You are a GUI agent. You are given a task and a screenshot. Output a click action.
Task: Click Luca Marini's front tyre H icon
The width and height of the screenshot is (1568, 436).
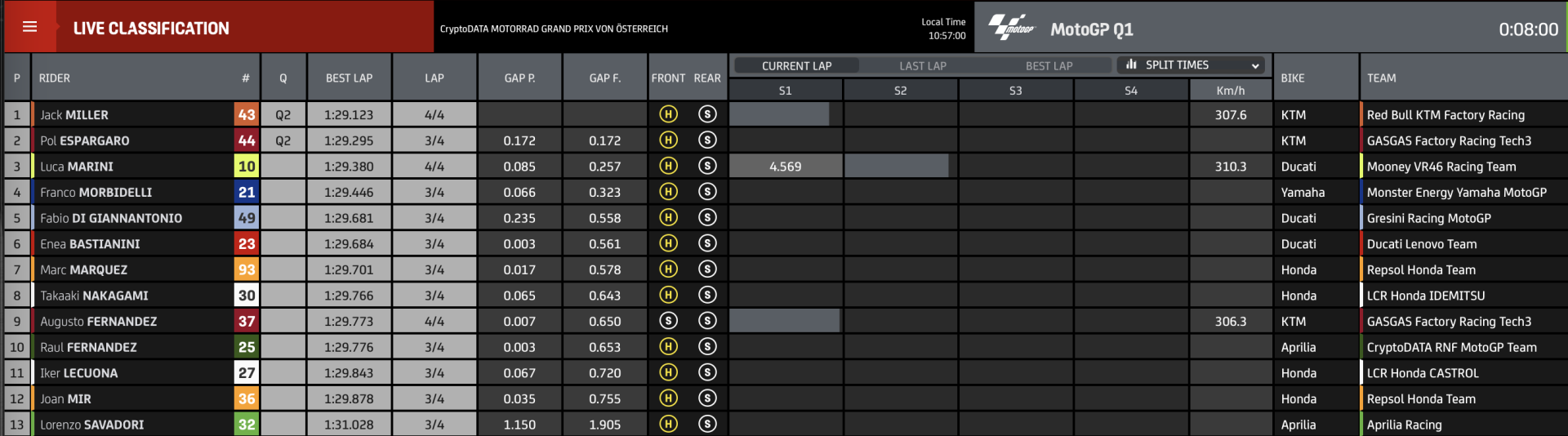pos(668,166)
